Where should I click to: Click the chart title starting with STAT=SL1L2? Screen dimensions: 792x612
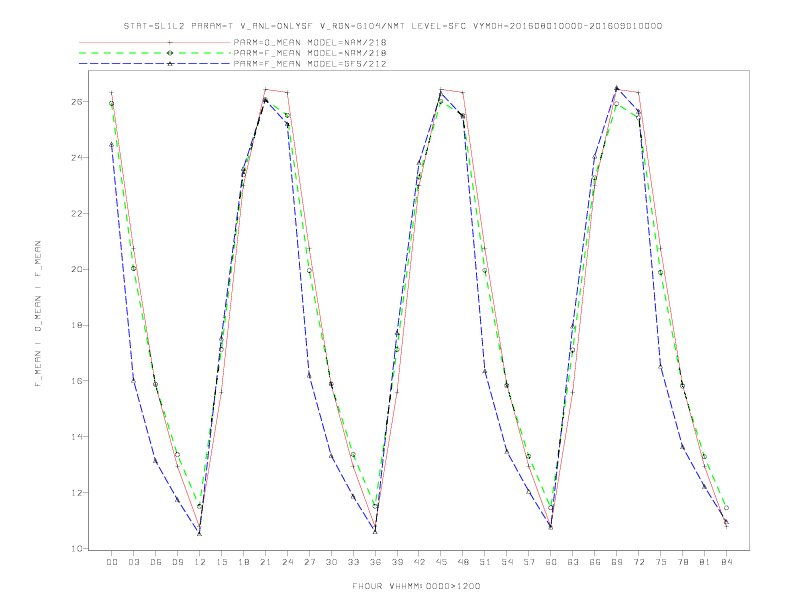click(392, 26)
